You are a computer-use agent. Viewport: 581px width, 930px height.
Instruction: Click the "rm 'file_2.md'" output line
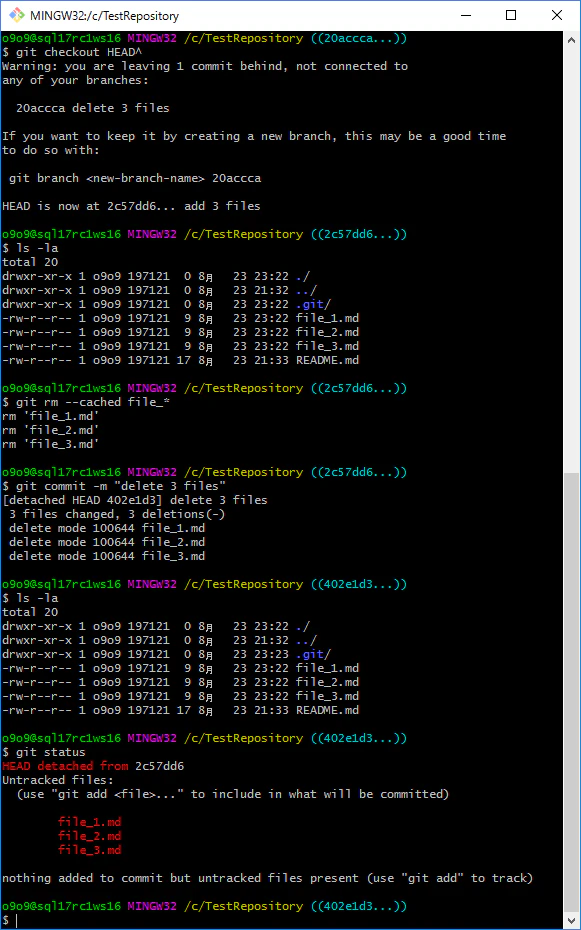coord(50,430)
